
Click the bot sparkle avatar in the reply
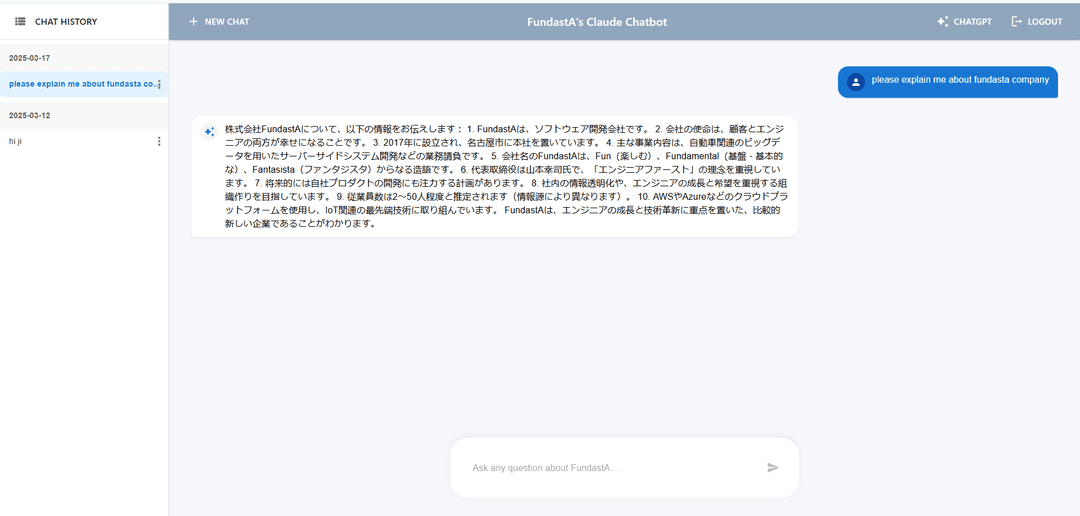pos(209,132)
